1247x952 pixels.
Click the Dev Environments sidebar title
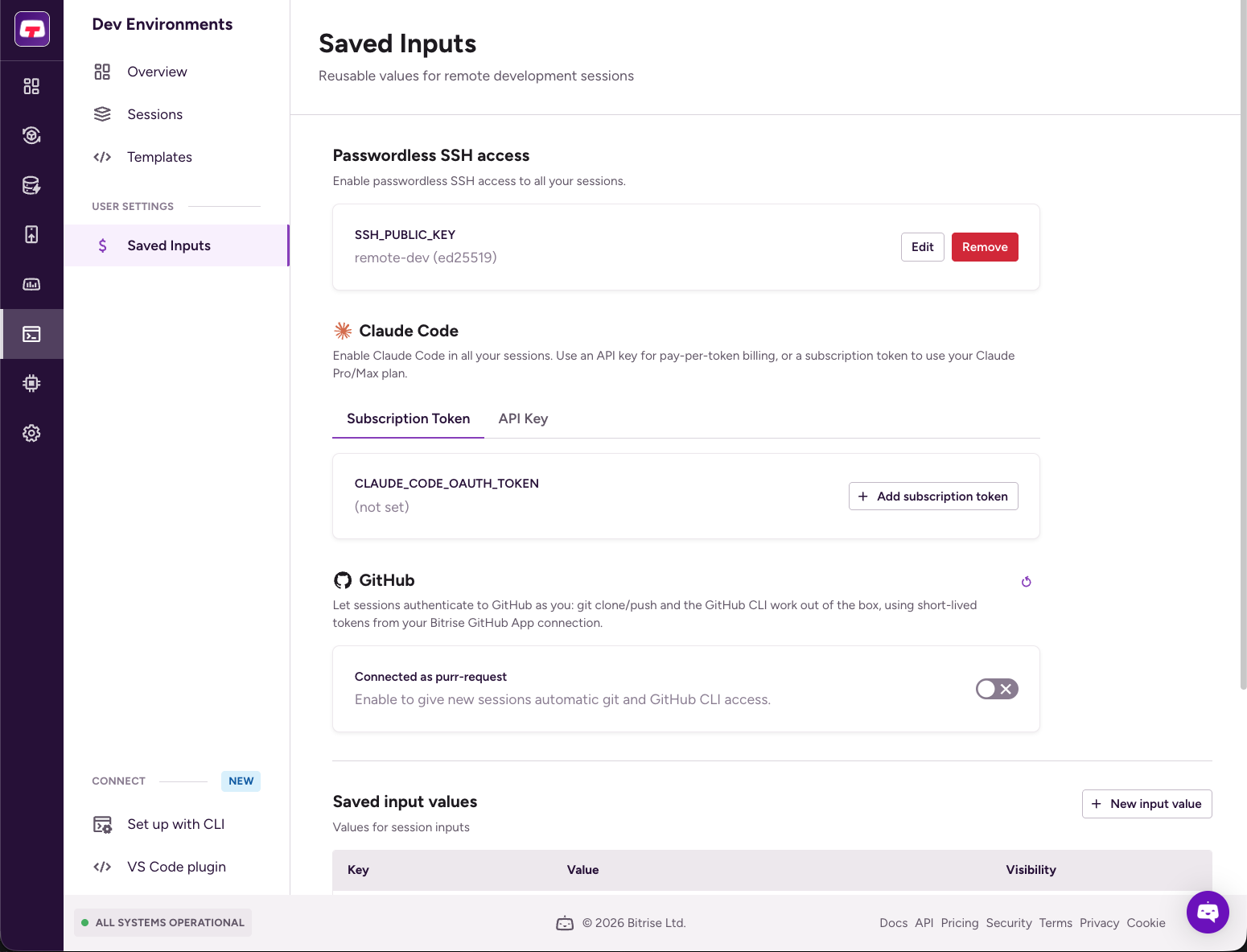163,24
